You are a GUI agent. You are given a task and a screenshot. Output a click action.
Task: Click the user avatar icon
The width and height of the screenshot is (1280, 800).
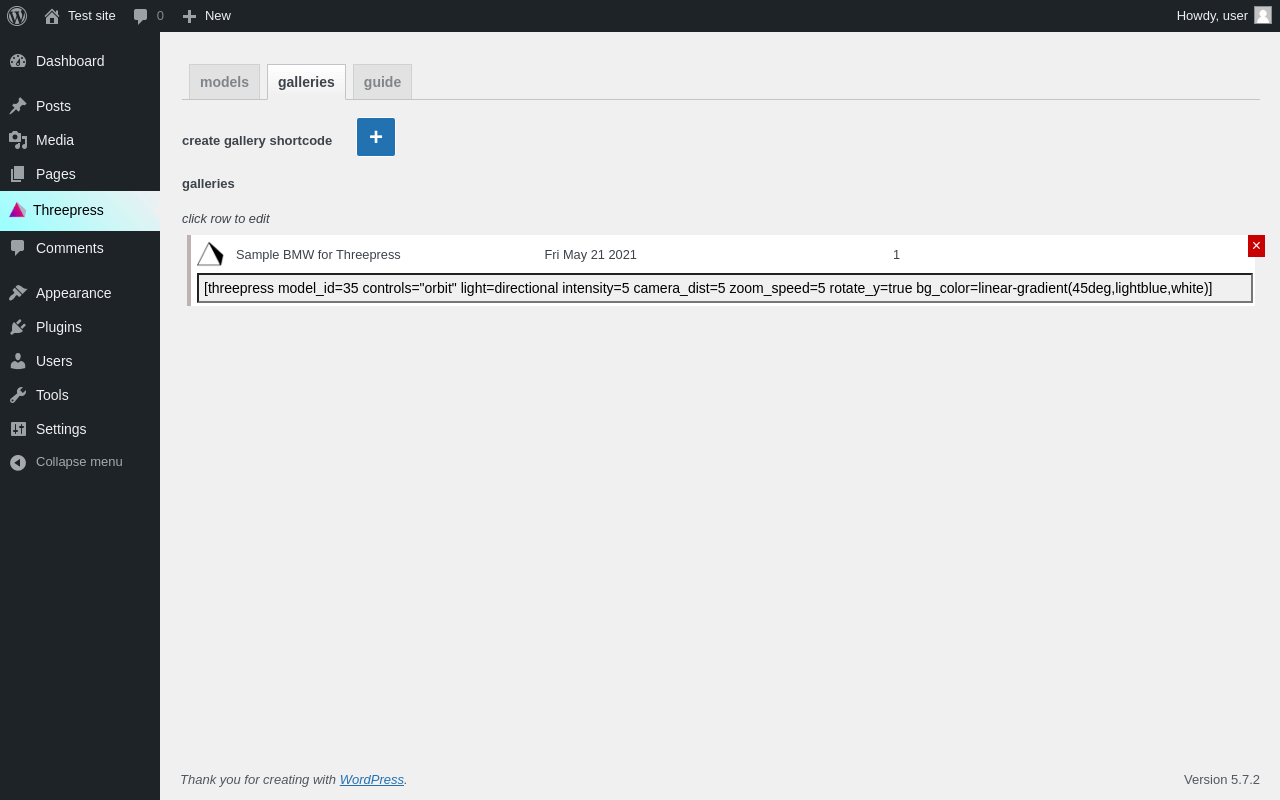1263,15
